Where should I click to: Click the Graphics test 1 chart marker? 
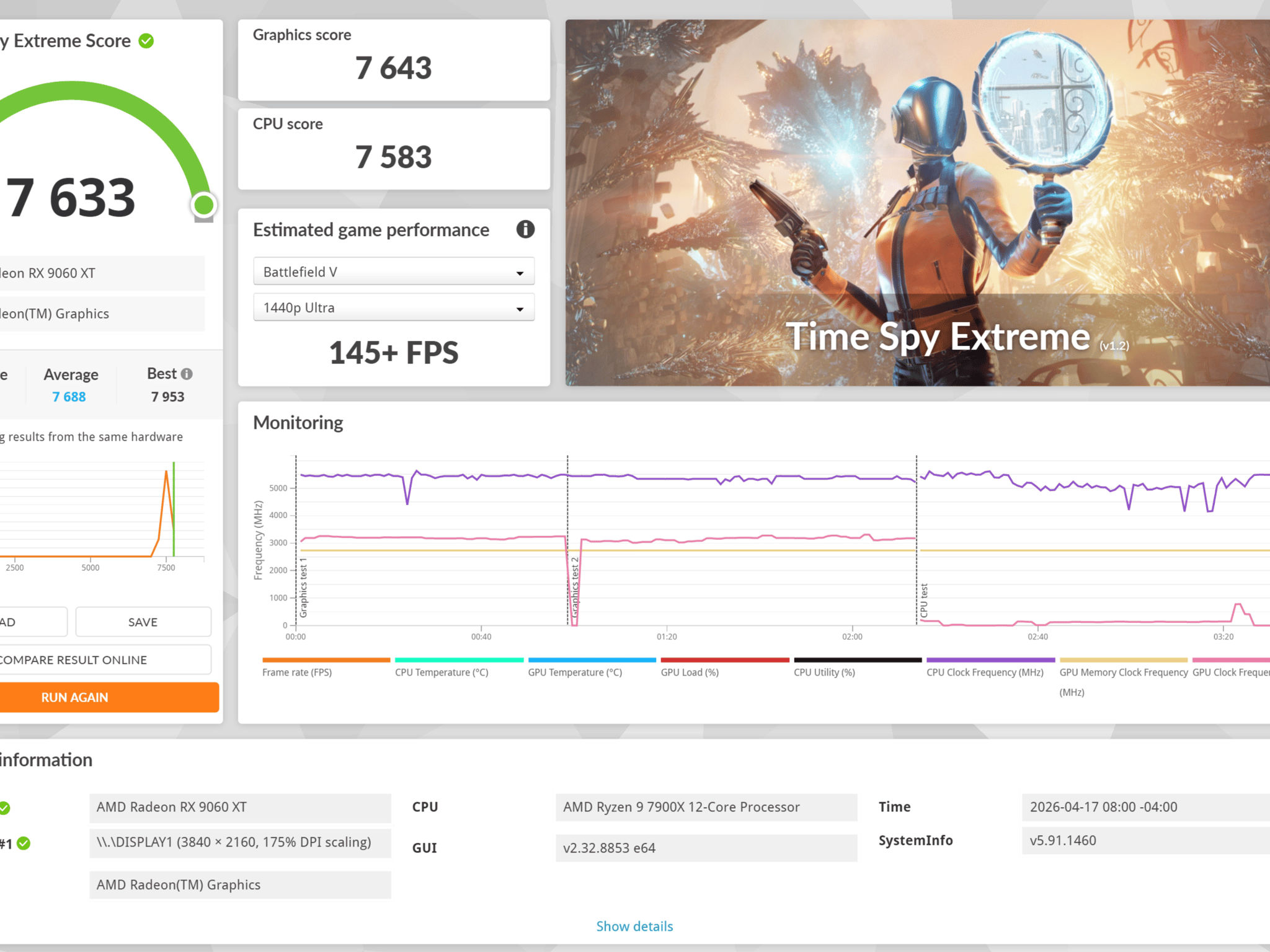coord(303,588)
